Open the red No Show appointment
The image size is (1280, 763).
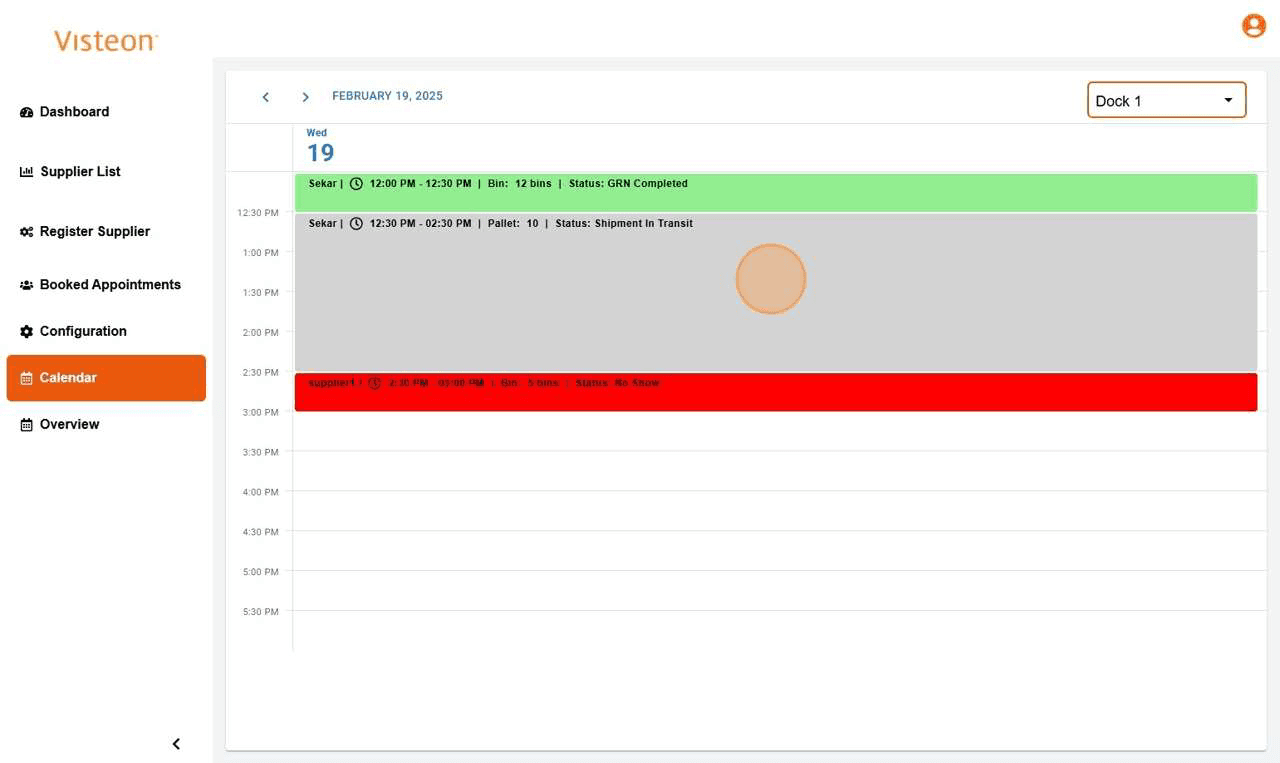click(x=776, y=392)
